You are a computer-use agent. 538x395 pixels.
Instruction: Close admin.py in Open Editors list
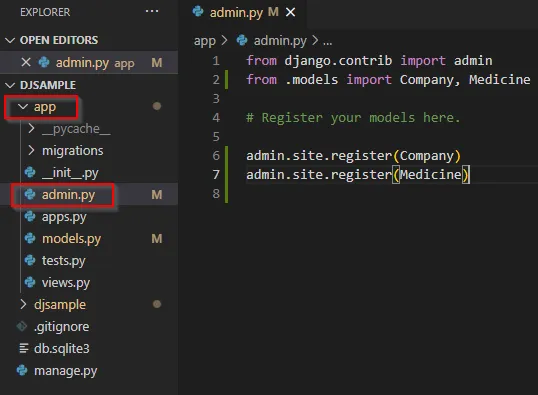[26, 62]
